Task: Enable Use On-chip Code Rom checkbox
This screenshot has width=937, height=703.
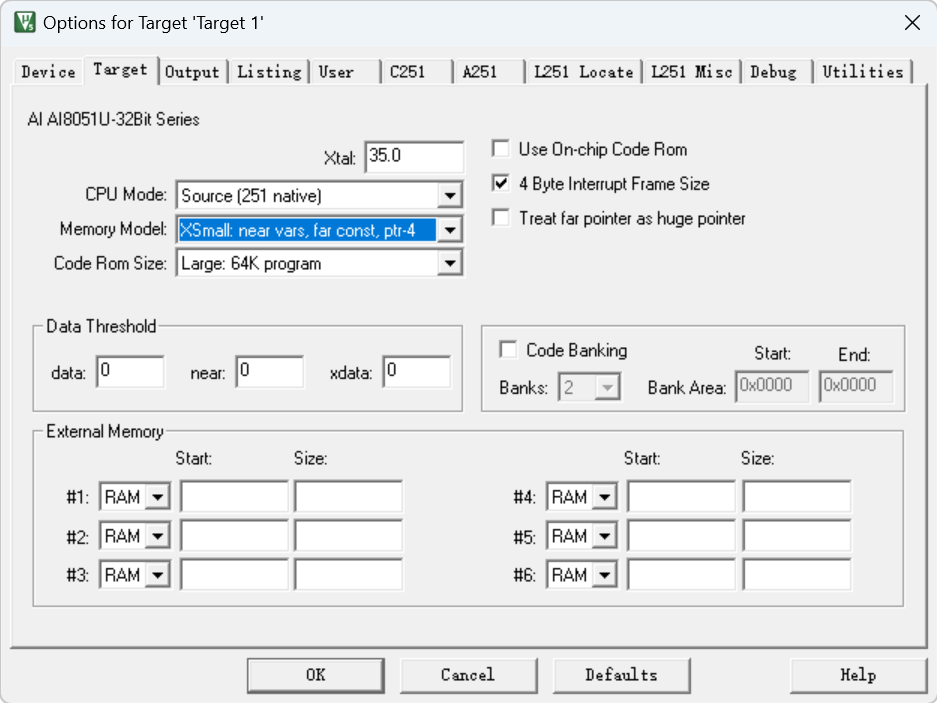Action: click(x=501, y=150)
